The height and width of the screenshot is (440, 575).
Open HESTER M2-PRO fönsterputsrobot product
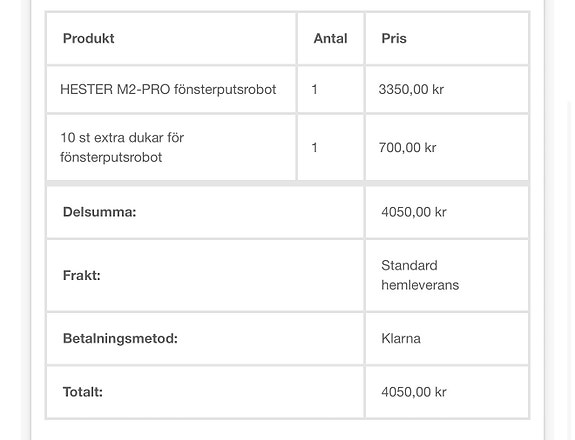point(168,89)
